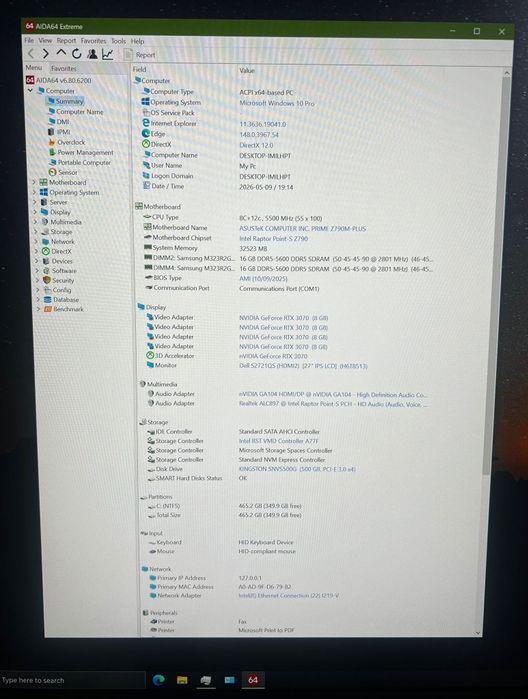Screen dimensions: 528x699
Task: Open the View menu
Action: 45,40
